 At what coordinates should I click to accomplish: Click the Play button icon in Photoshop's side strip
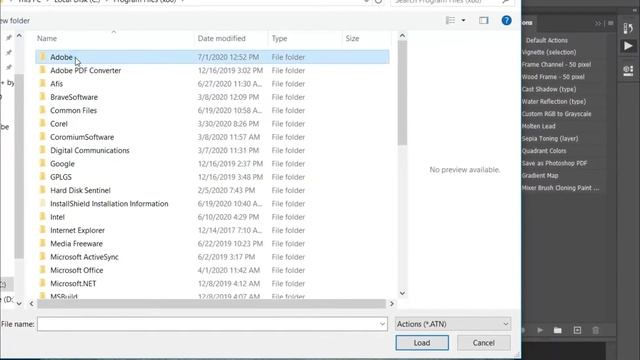pos(628,46)
